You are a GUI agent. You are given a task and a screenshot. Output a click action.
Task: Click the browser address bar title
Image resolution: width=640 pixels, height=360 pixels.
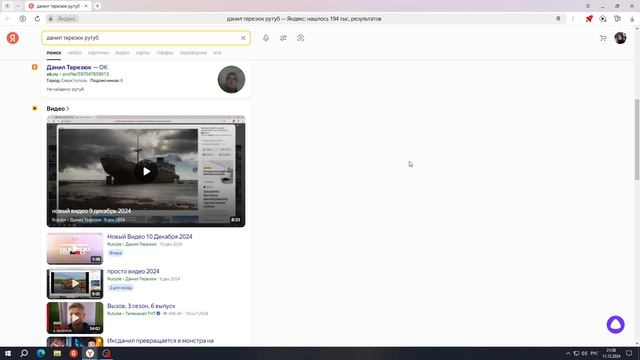(304, 19)
